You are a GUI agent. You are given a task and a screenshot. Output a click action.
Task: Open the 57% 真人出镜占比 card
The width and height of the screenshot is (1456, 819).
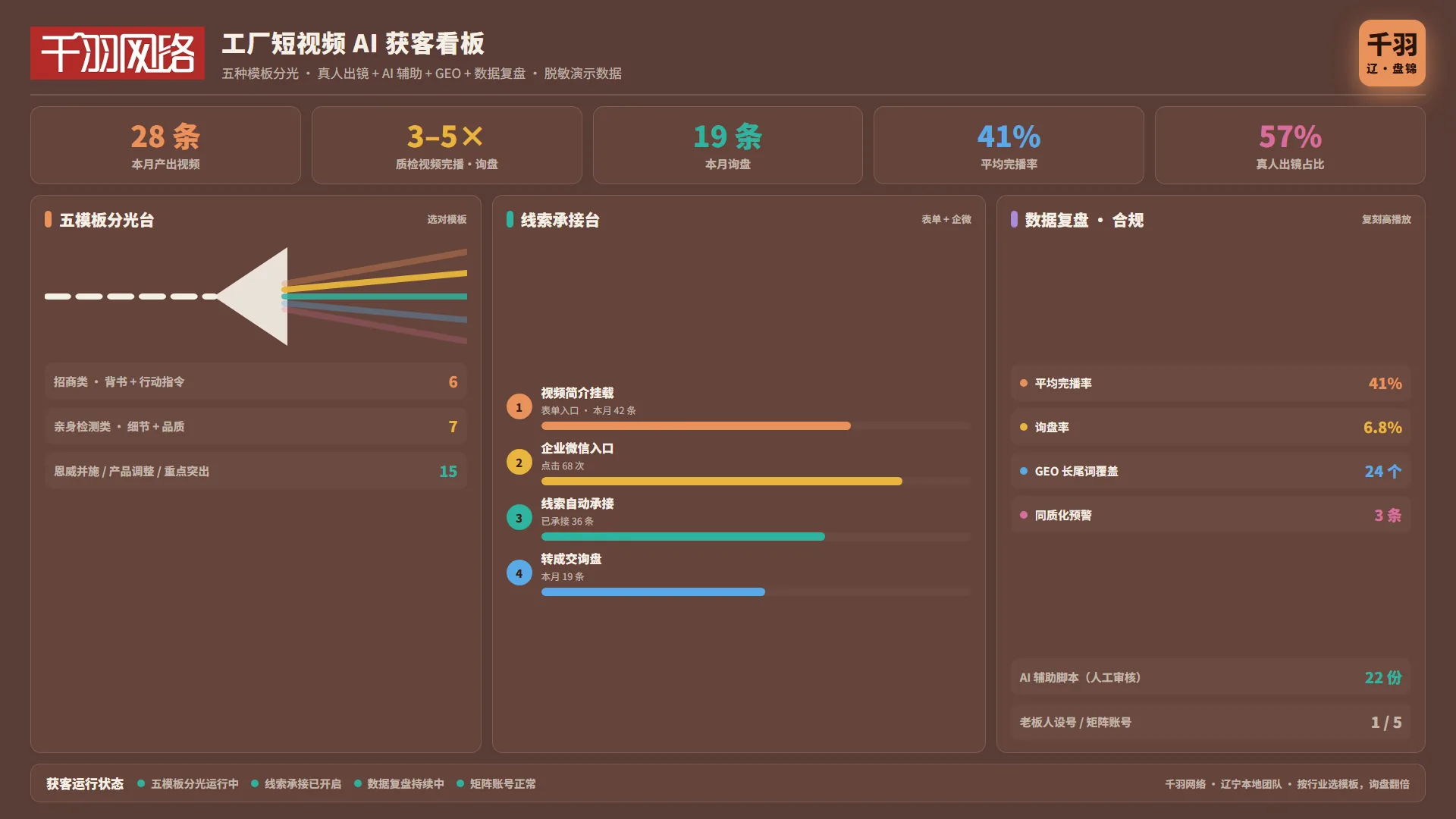pyautogui.click(x=1290, y=145)
